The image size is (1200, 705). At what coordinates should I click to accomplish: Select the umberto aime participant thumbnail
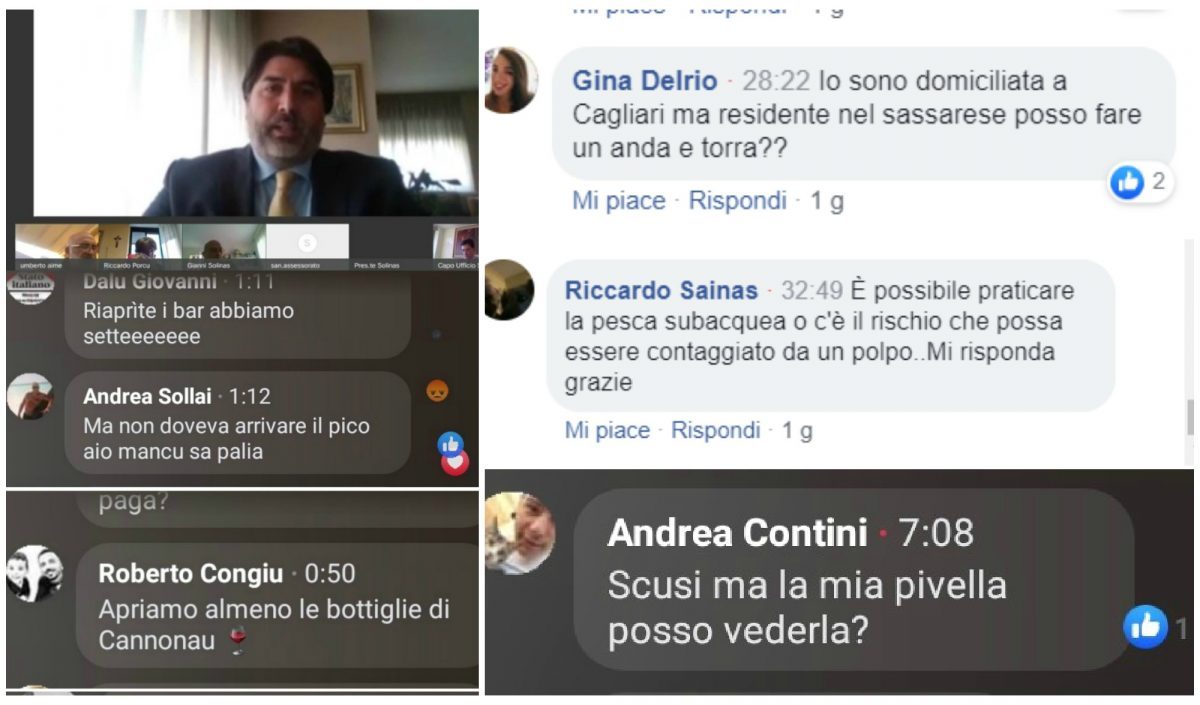point(57,244)
